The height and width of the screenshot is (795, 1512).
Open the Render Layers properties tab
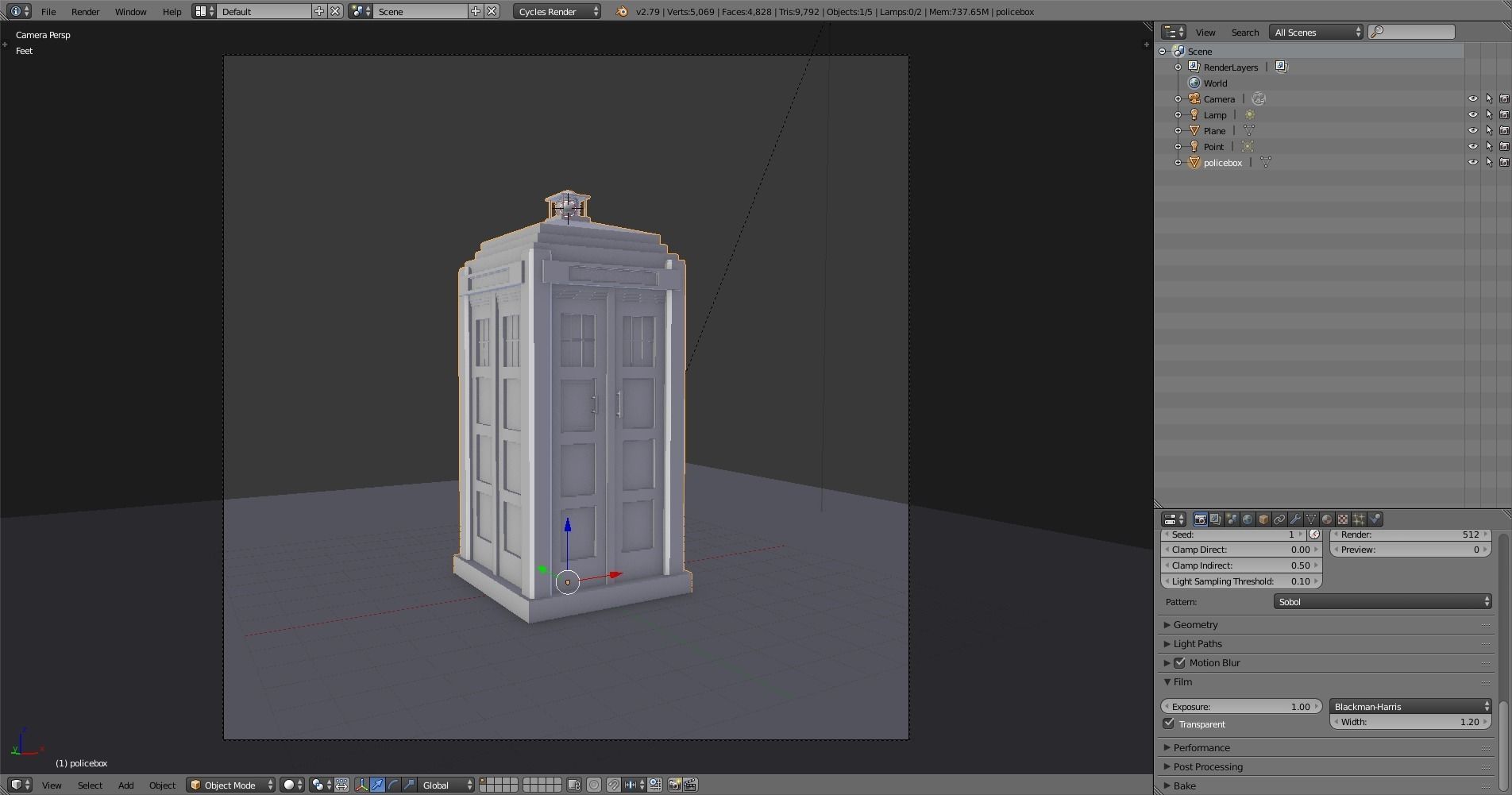coord(1216,519)
